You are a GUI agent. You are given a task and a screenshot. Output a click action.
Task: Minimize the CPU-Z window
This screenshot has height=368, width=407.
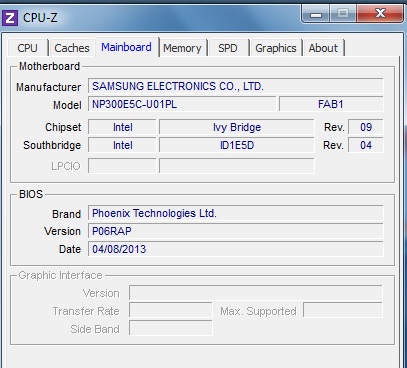(x=316, y=14)
